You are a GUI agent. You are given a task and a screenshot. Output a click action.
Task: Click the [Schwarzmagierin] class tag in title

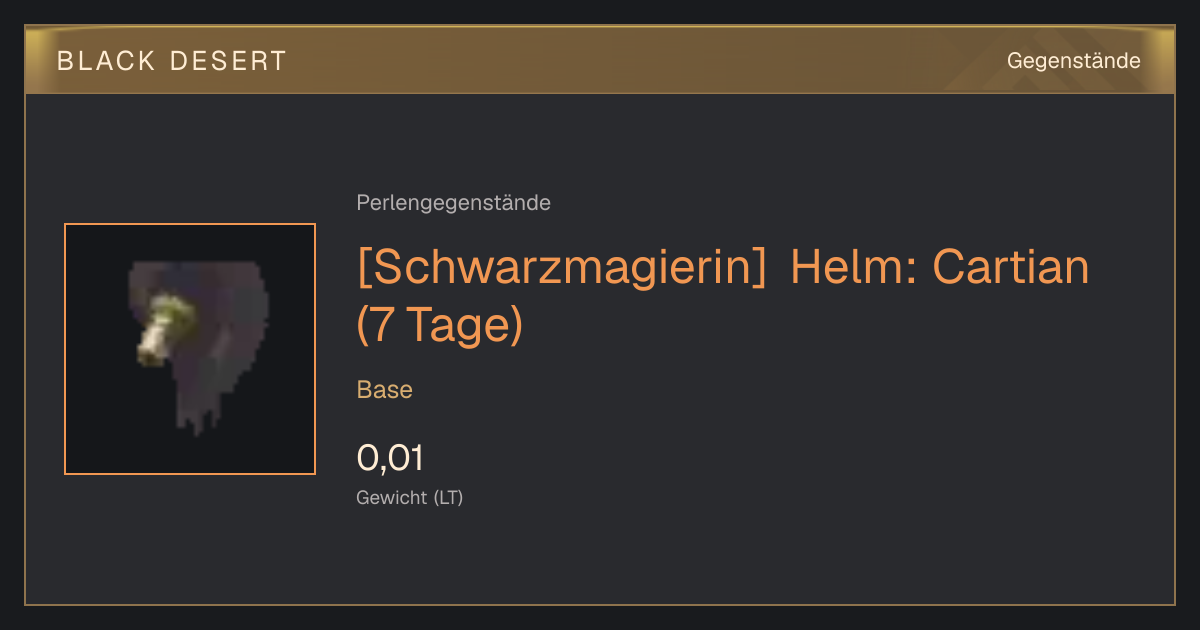tap(561, 267)
